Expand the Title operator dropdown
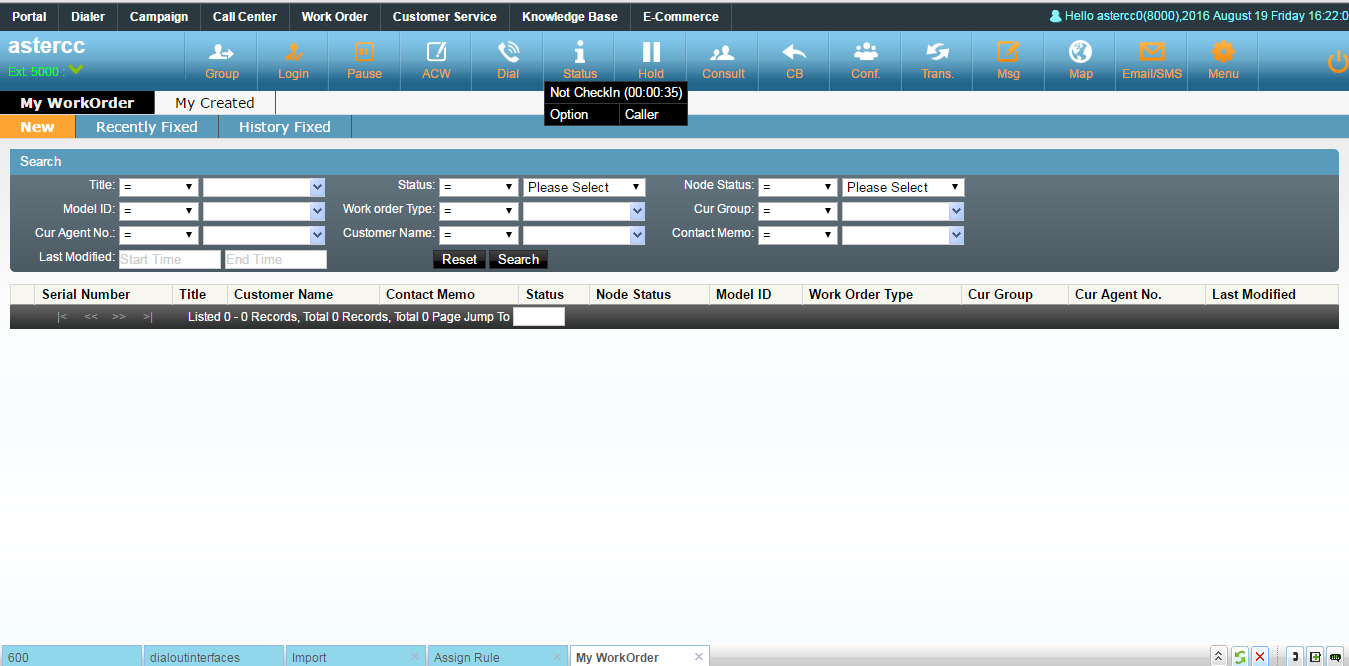The image size is (1349, 666). 159,187
